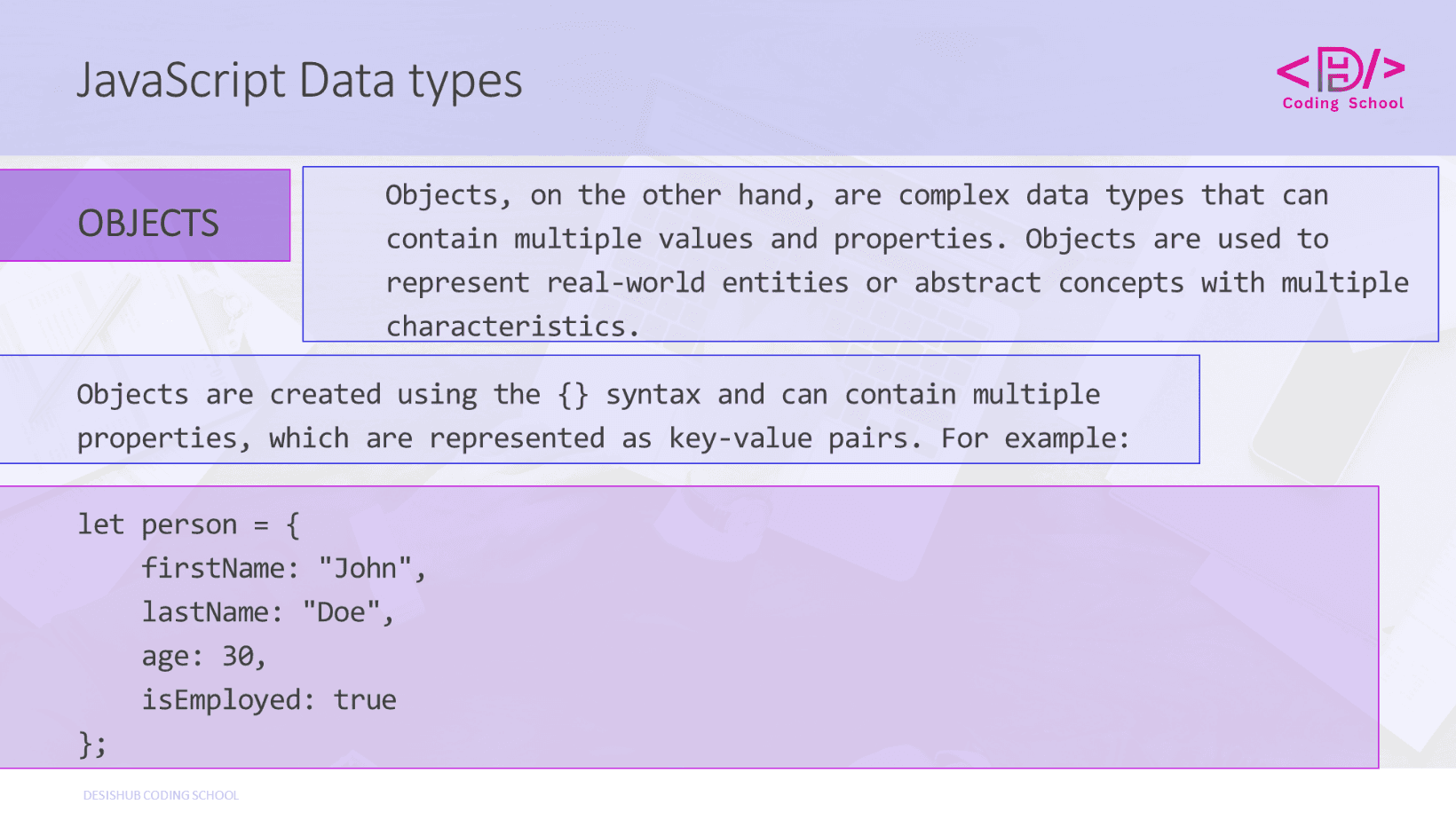Click the DH Coding School logo
Viewport: 1456px width, 820px height.
pos(1341,69)
